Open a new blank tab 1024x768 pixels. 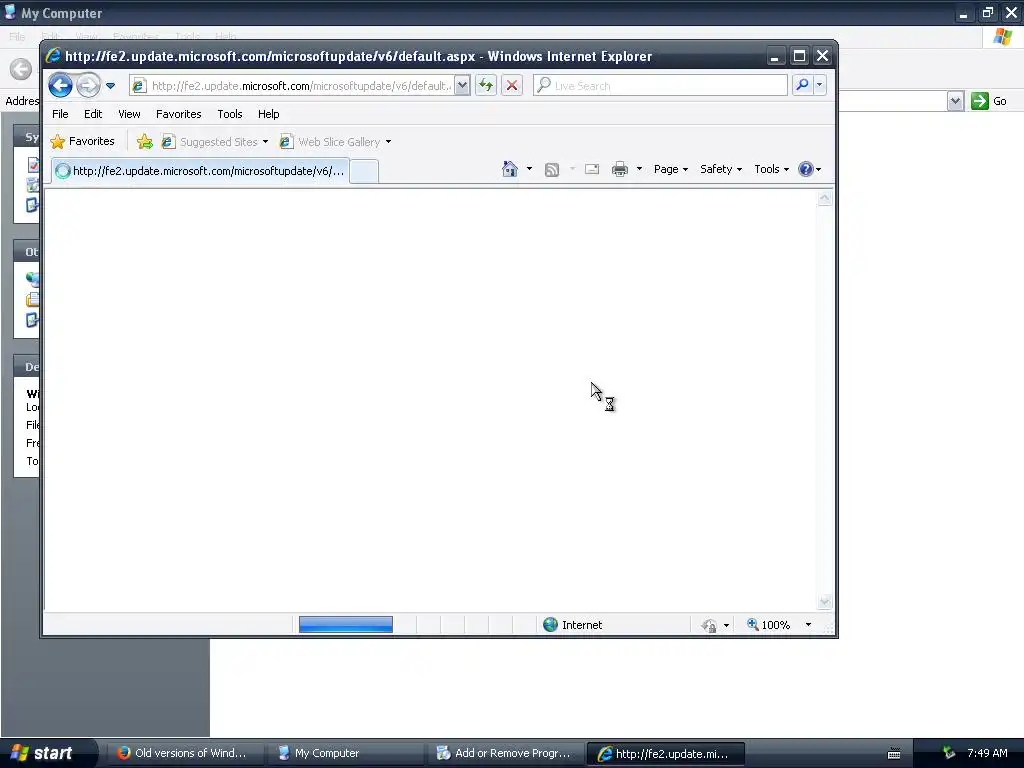(x=364, y=172)
